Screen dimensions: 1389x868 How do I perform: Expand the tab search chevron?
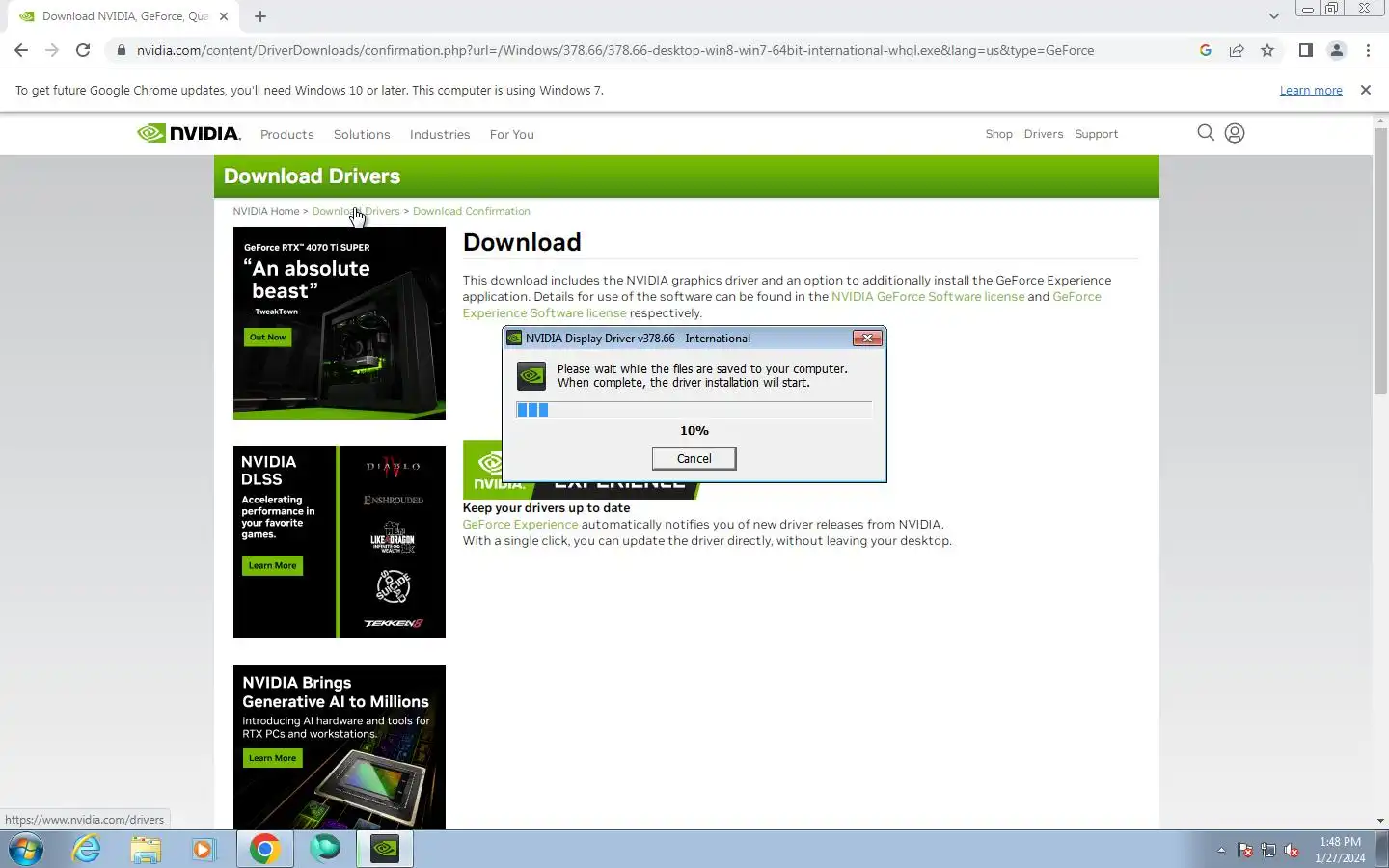point(1273,16)
